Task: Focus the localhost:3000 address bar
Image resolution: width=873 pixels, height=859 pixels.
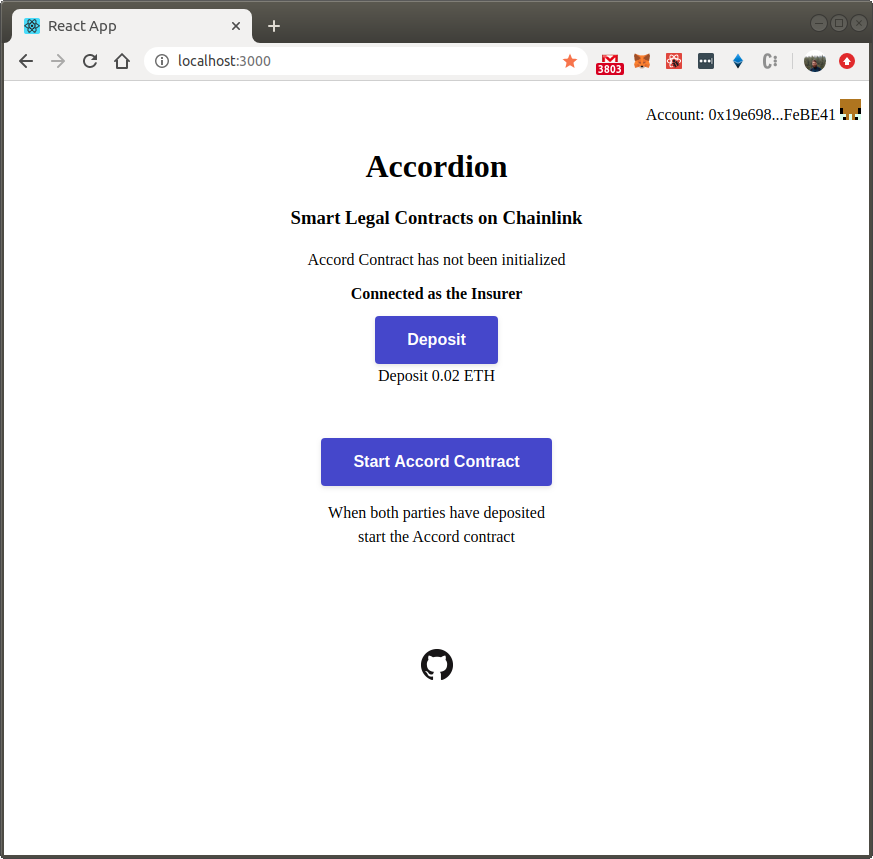Action: click(x=366, y=61)
